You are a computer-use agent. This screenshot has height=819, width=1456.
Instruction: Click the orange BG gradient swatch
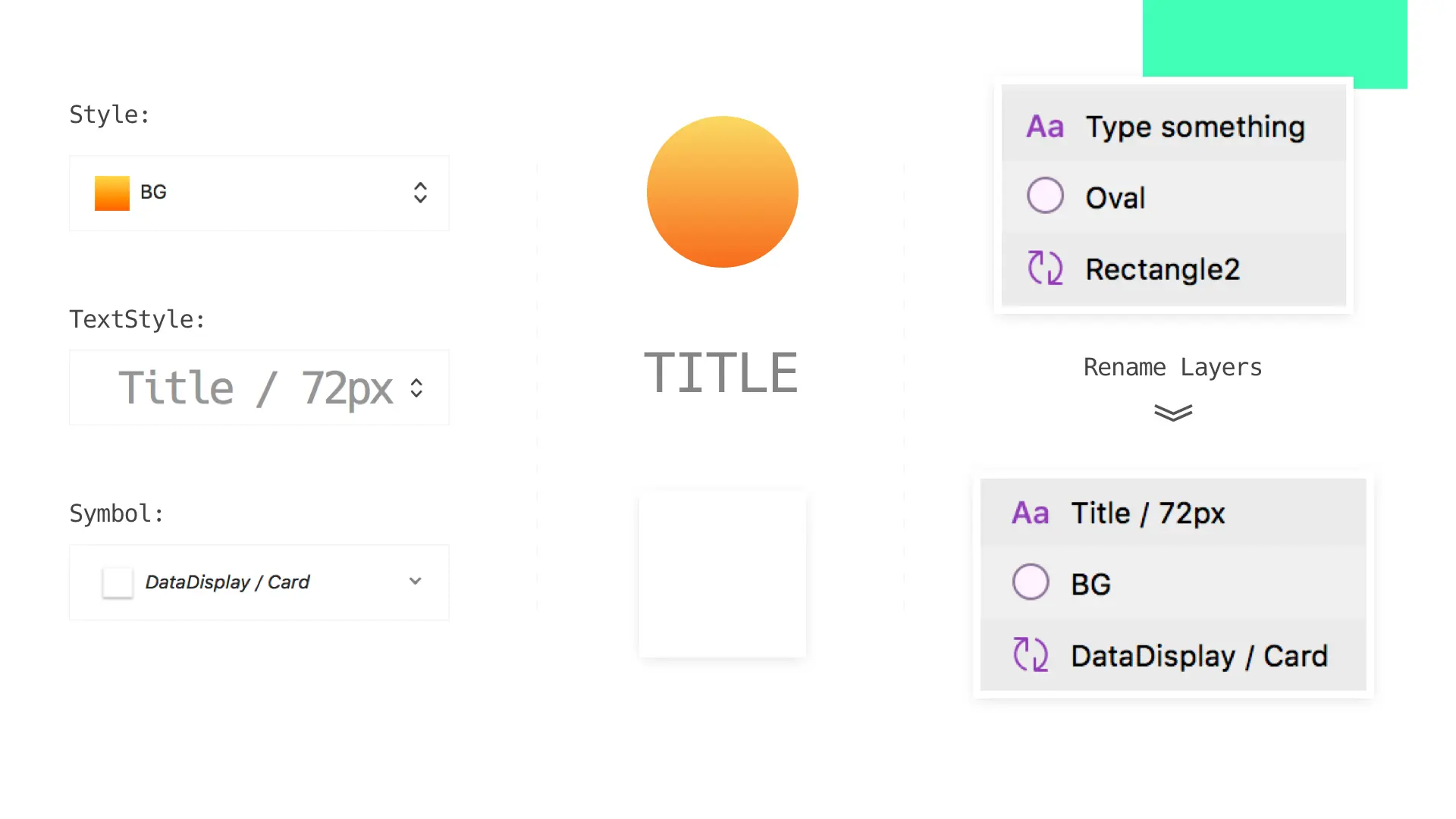(x=112, y=193)
